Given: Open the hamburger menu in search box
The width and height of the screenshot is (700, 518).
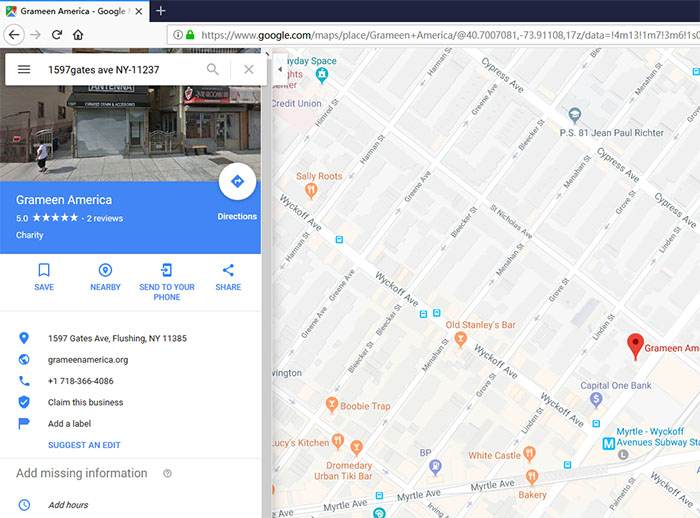Looking at the screenshot, I should coord(24,70).
